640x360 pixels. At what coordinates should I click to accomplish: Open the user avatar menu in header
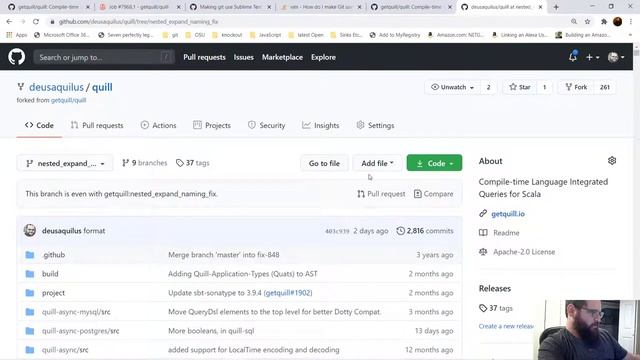click(616, 58)
